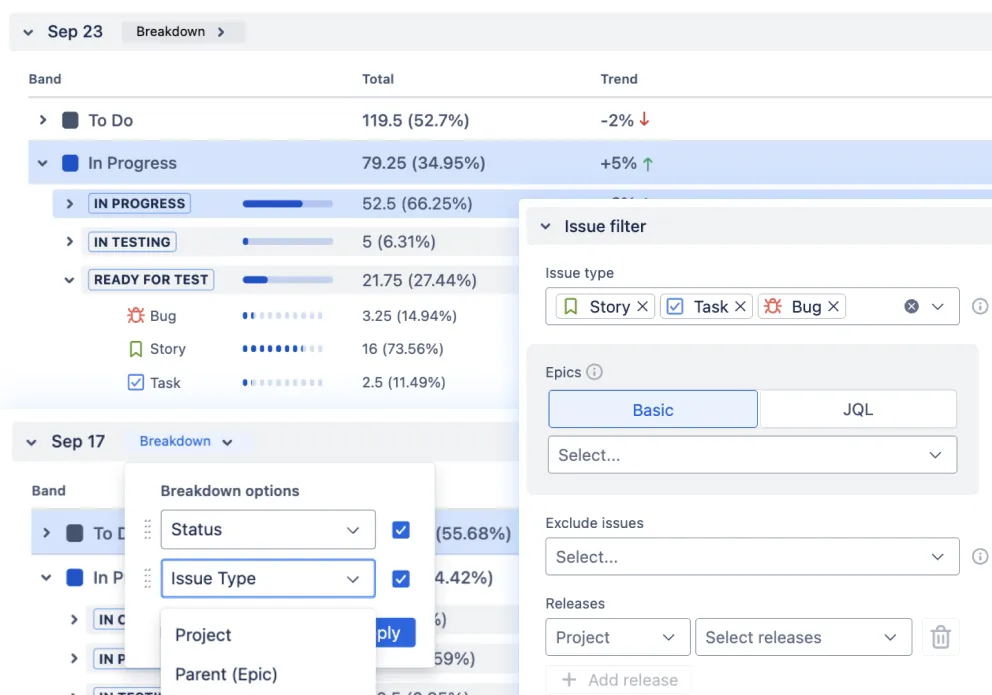Image resolution: width=992 pixels, height=695 pixels.
Task: Open the Status breakdown dropdown
Action: [268, 529]
